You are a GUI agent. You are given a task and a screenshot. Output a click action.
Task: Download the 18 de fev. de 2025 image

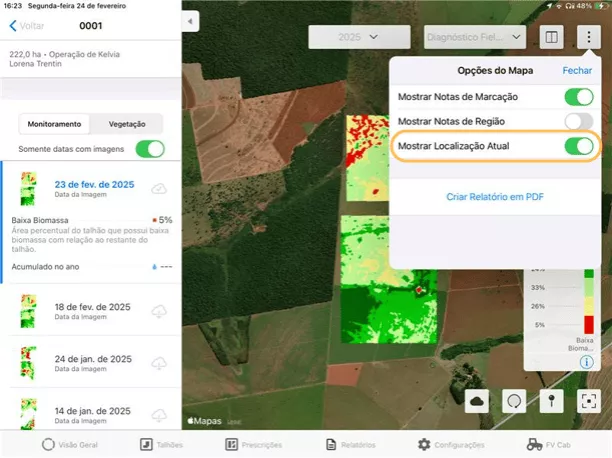click(158, 311)
